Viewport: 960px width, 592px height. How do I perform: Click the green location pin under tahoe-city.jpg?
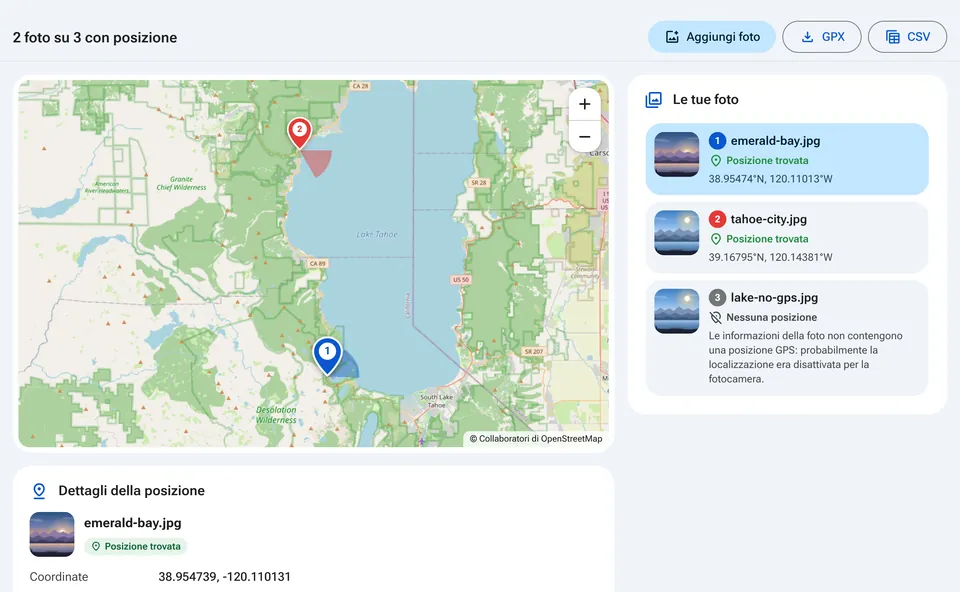pyautogui.click(x=716, y=239)
